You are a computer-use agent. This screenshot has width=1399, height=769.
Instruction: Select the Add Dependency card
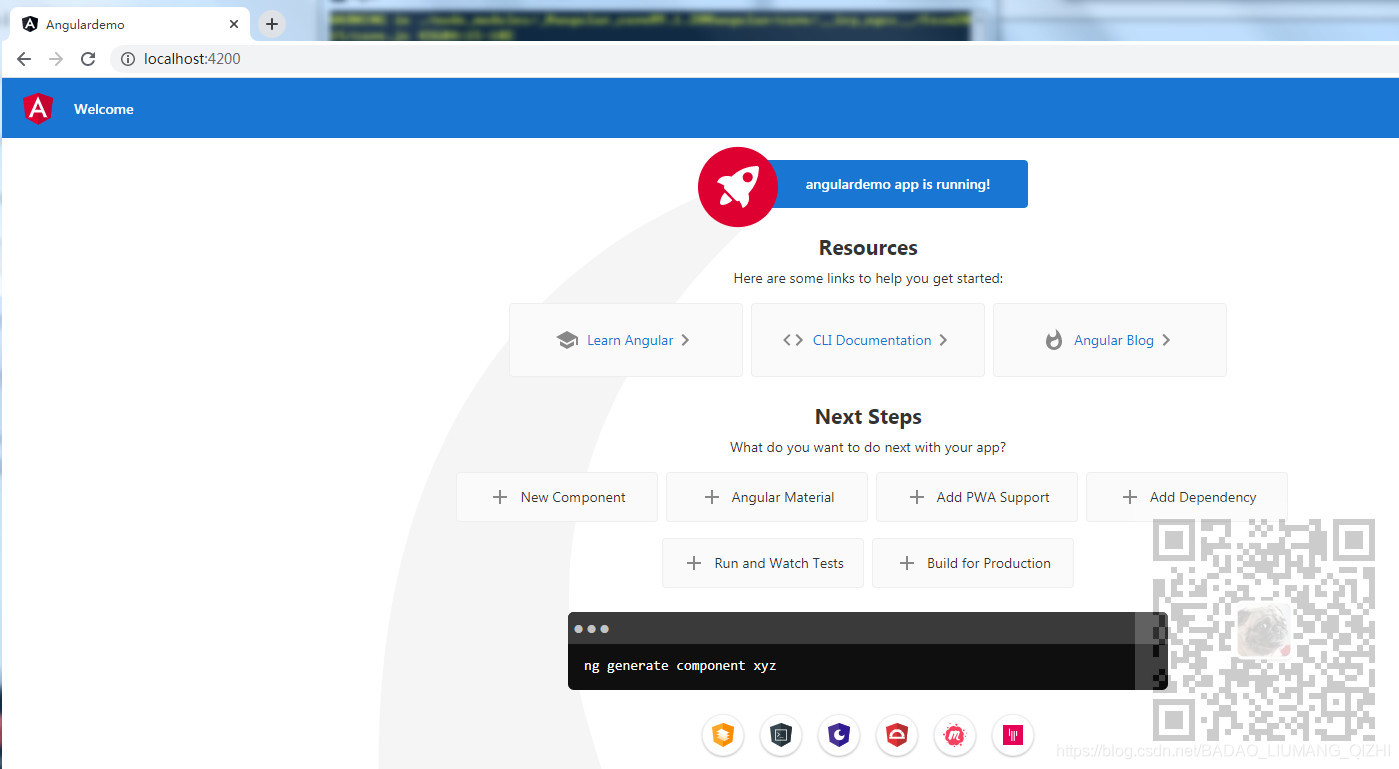point(1187,497)
